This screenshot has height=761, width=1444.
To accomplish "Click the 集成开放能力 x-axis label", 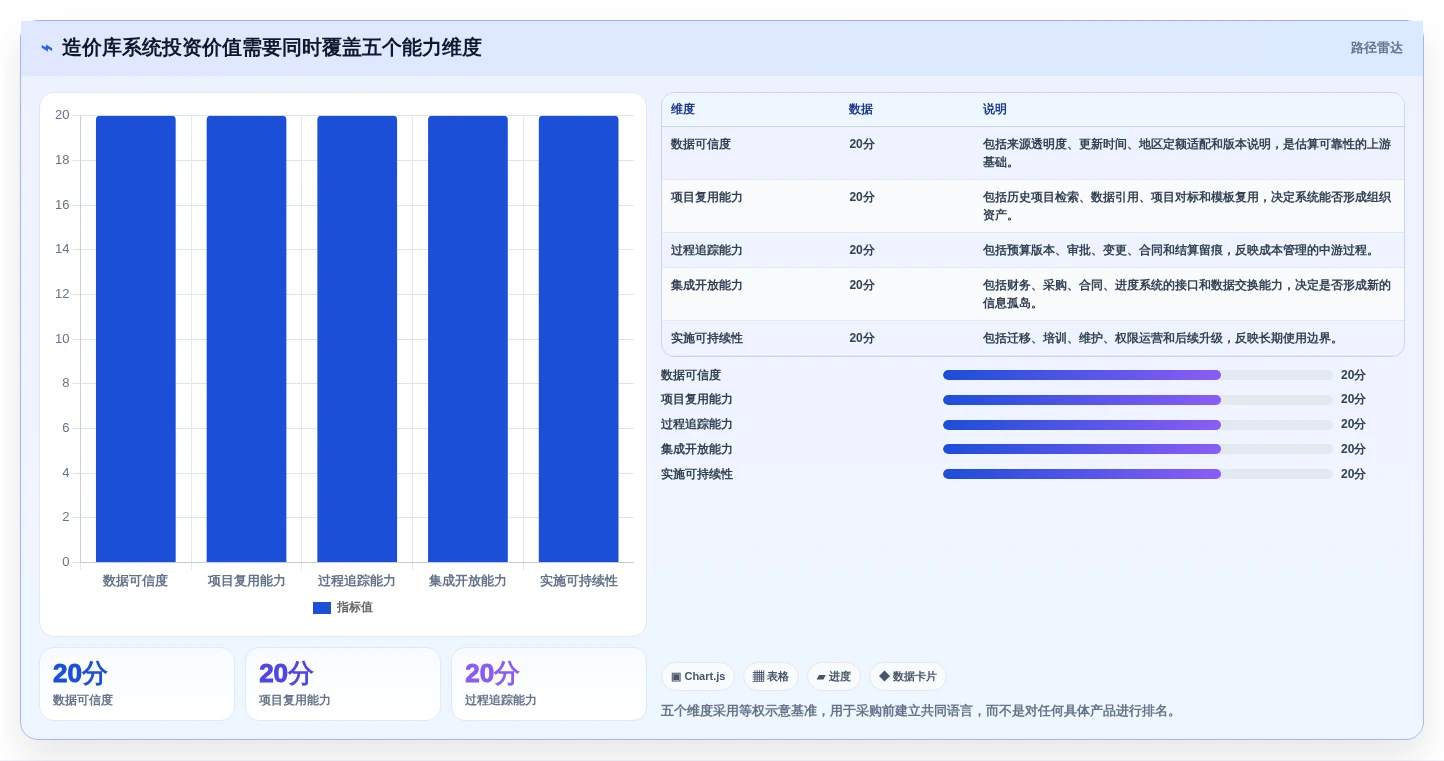I will pyautogui.click(x=468, y=581).
